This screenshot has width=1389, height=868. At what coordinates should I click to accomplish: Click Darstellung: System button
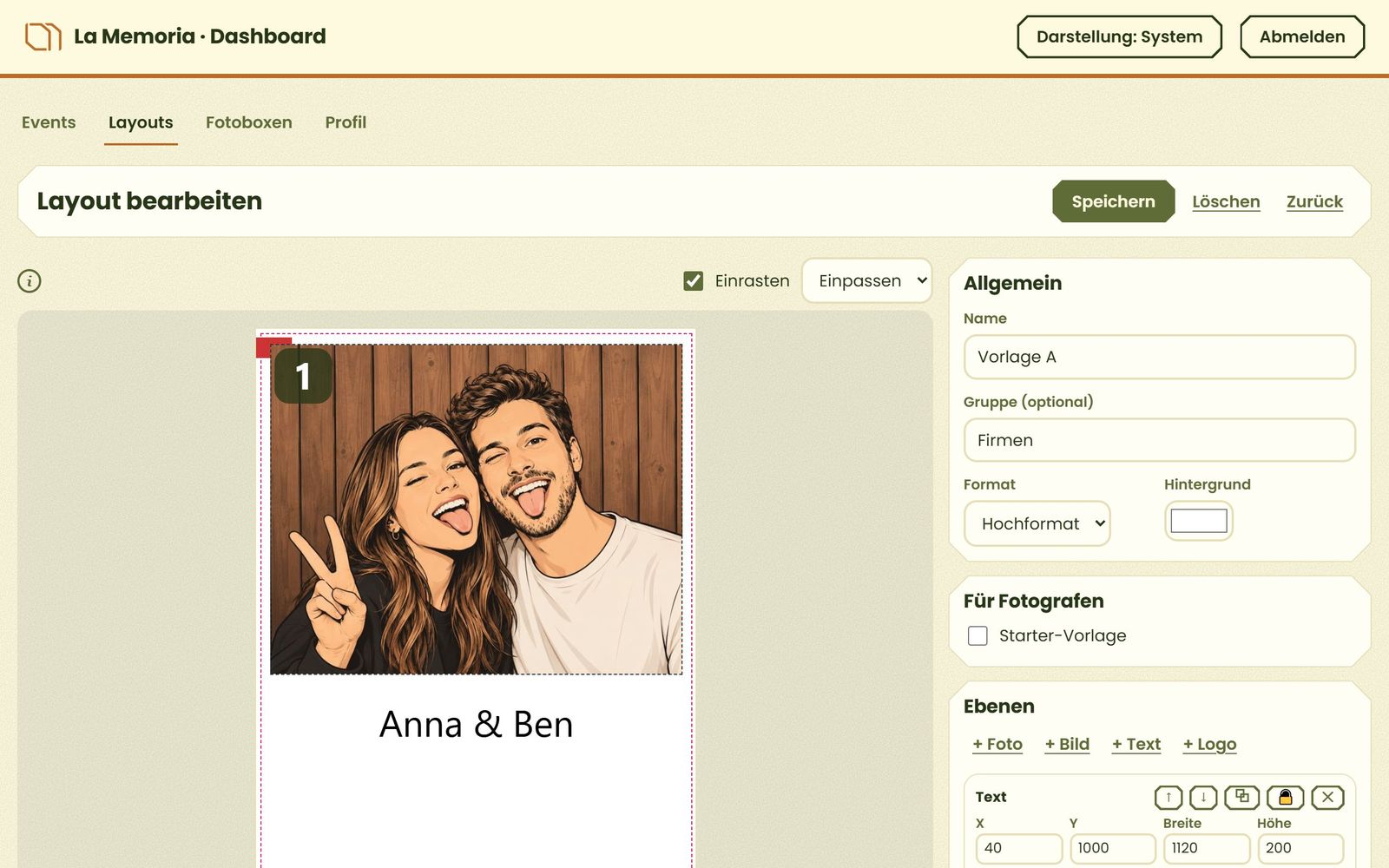click(x=1120, y=36)
